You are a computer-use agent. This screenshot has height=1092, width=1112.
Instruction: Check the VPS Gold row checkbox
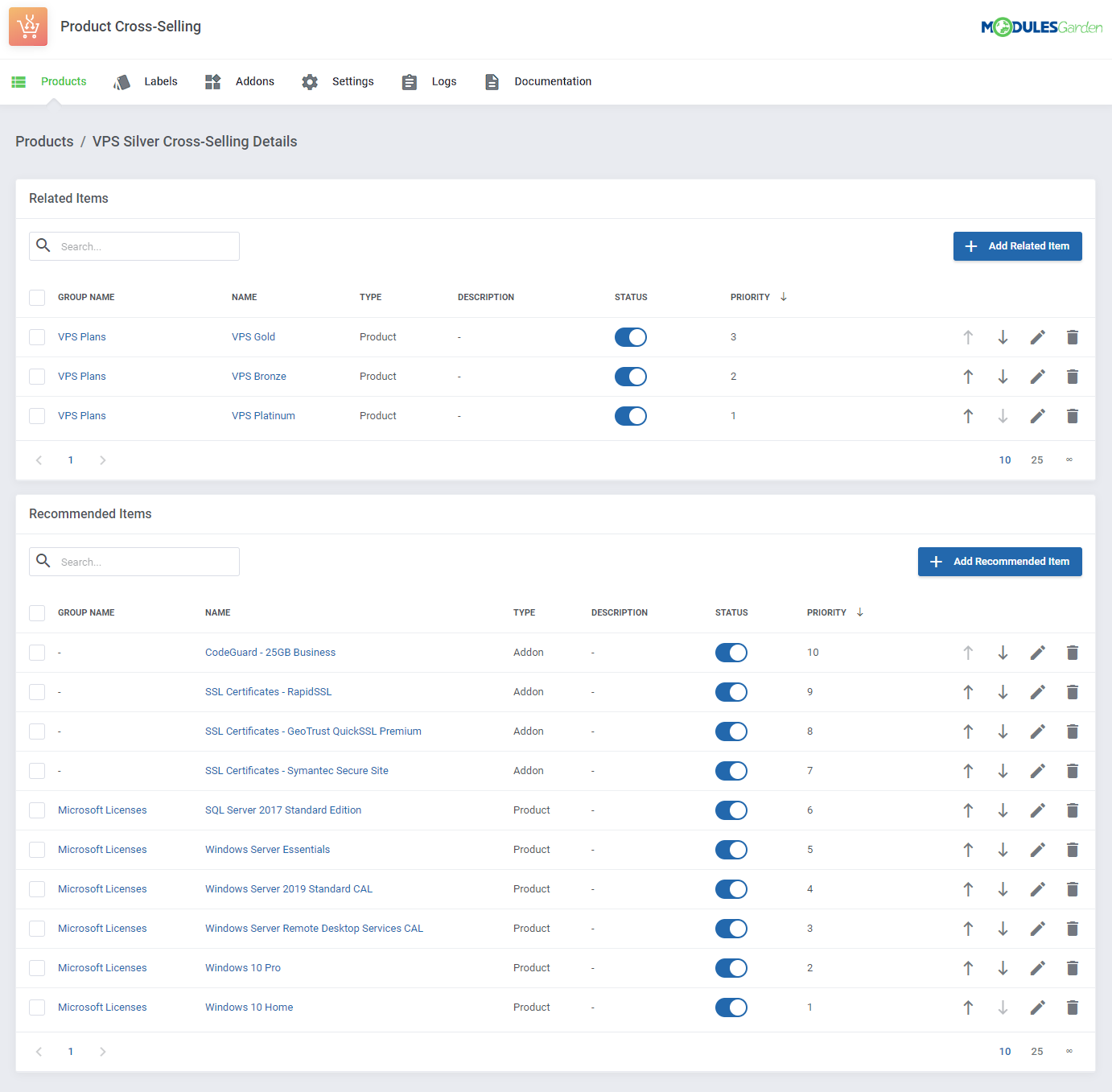37,337
